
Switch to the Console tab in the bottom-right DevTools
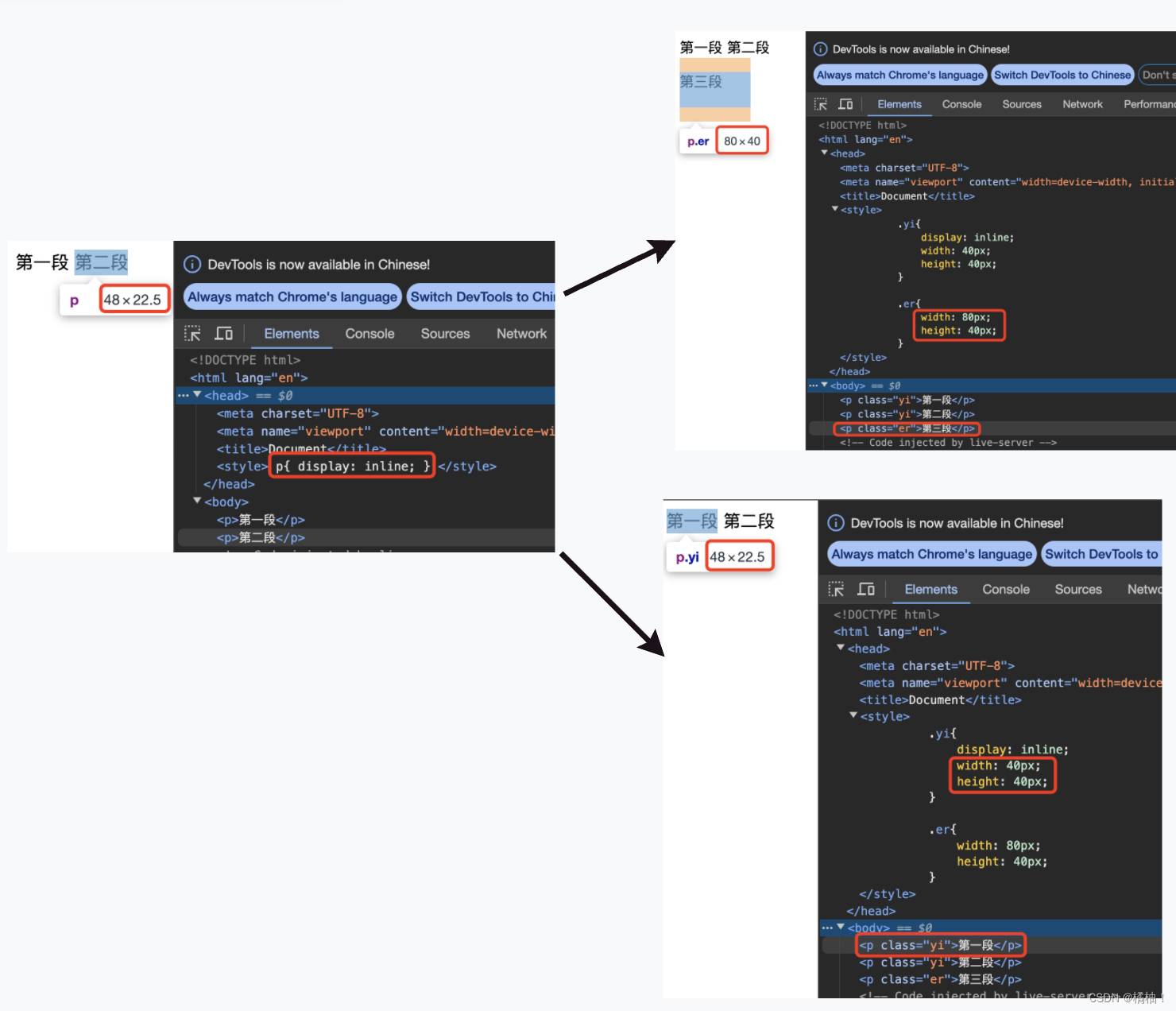(1006, 589)
